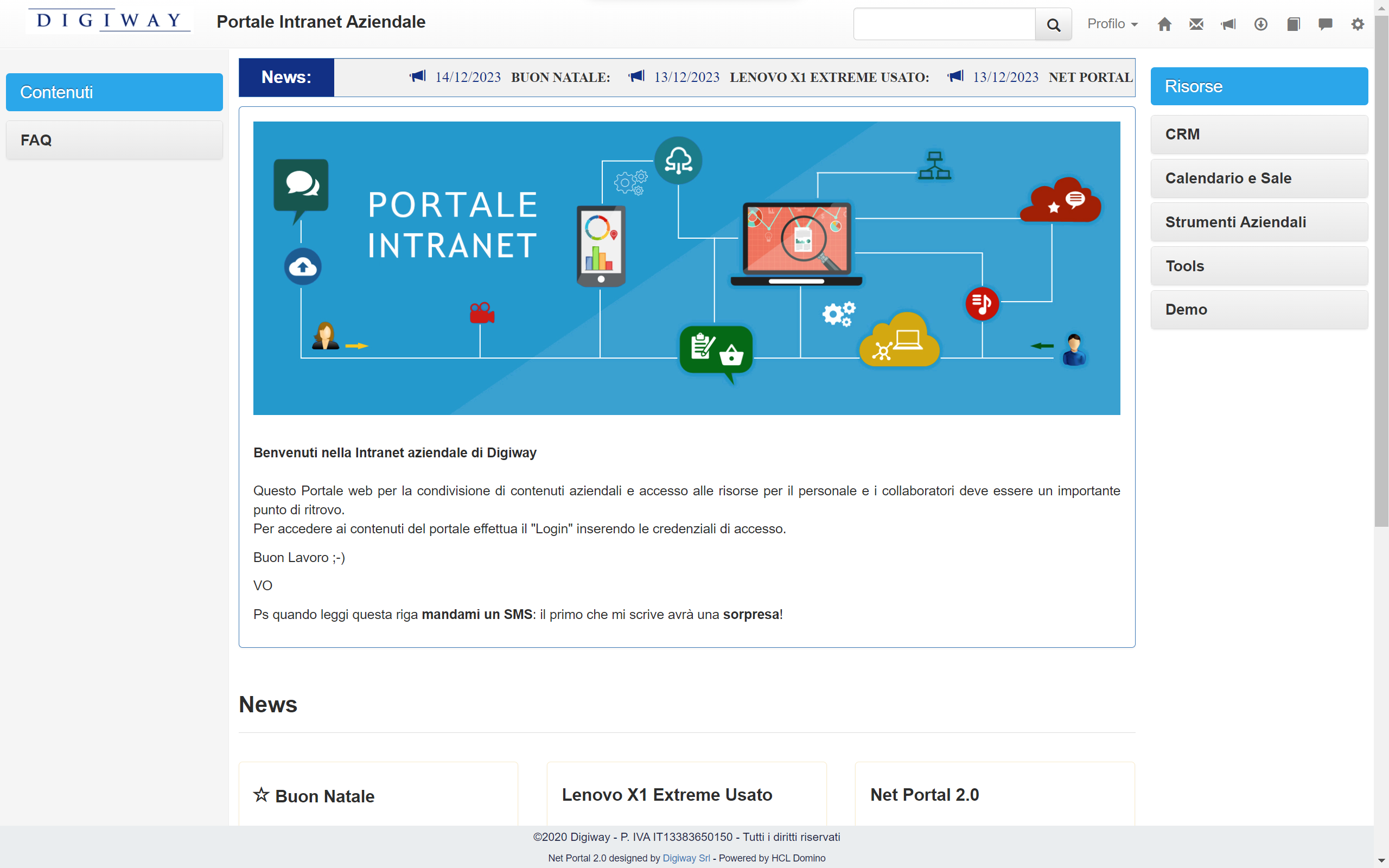Open the Tools resource
This screenshot has height=868, width=1389.
point(1259,266)
